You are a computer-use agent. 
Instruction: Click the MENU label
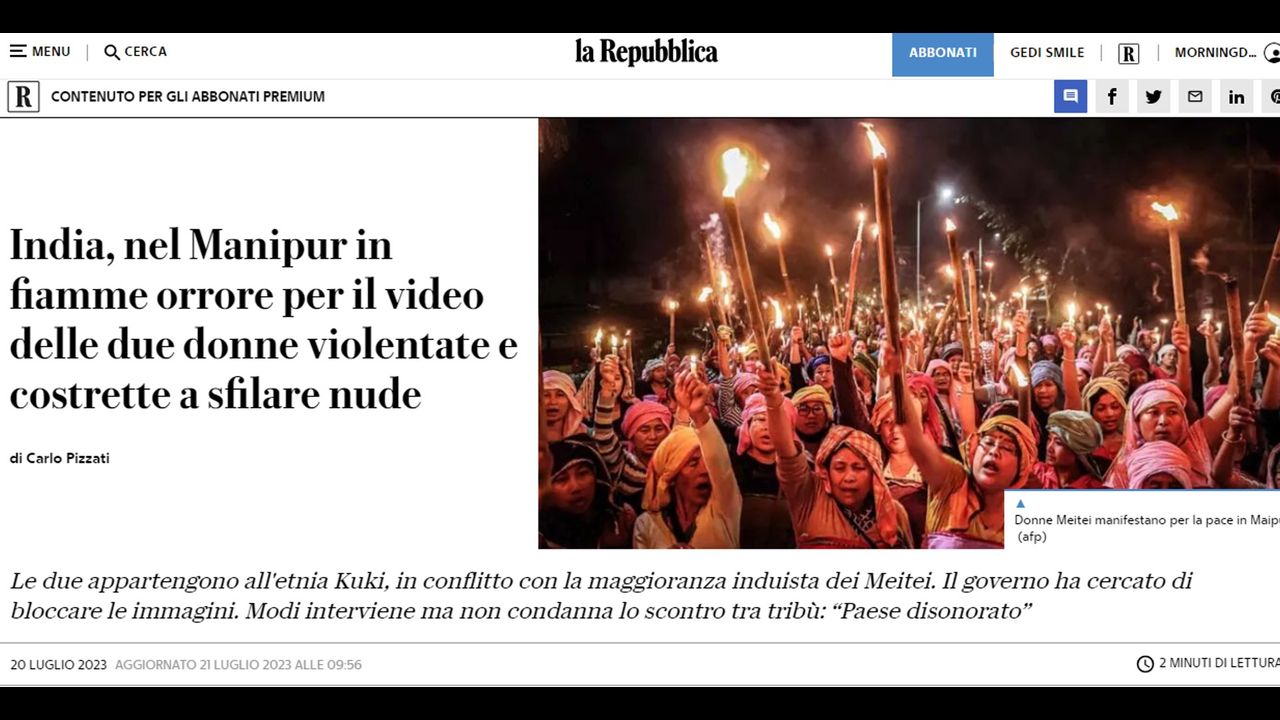click(51, 51)
